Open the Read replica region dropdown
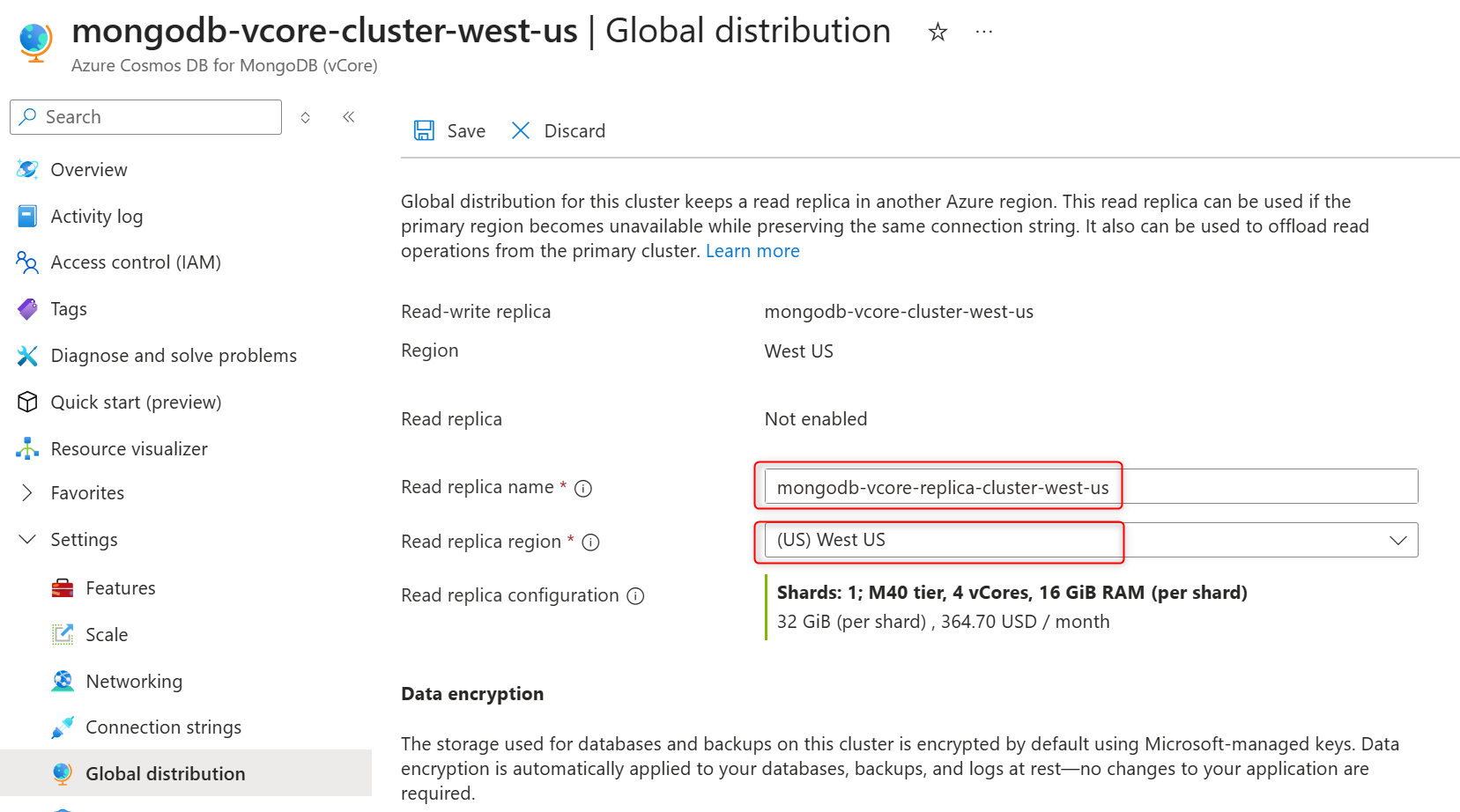 [1397, 541]
